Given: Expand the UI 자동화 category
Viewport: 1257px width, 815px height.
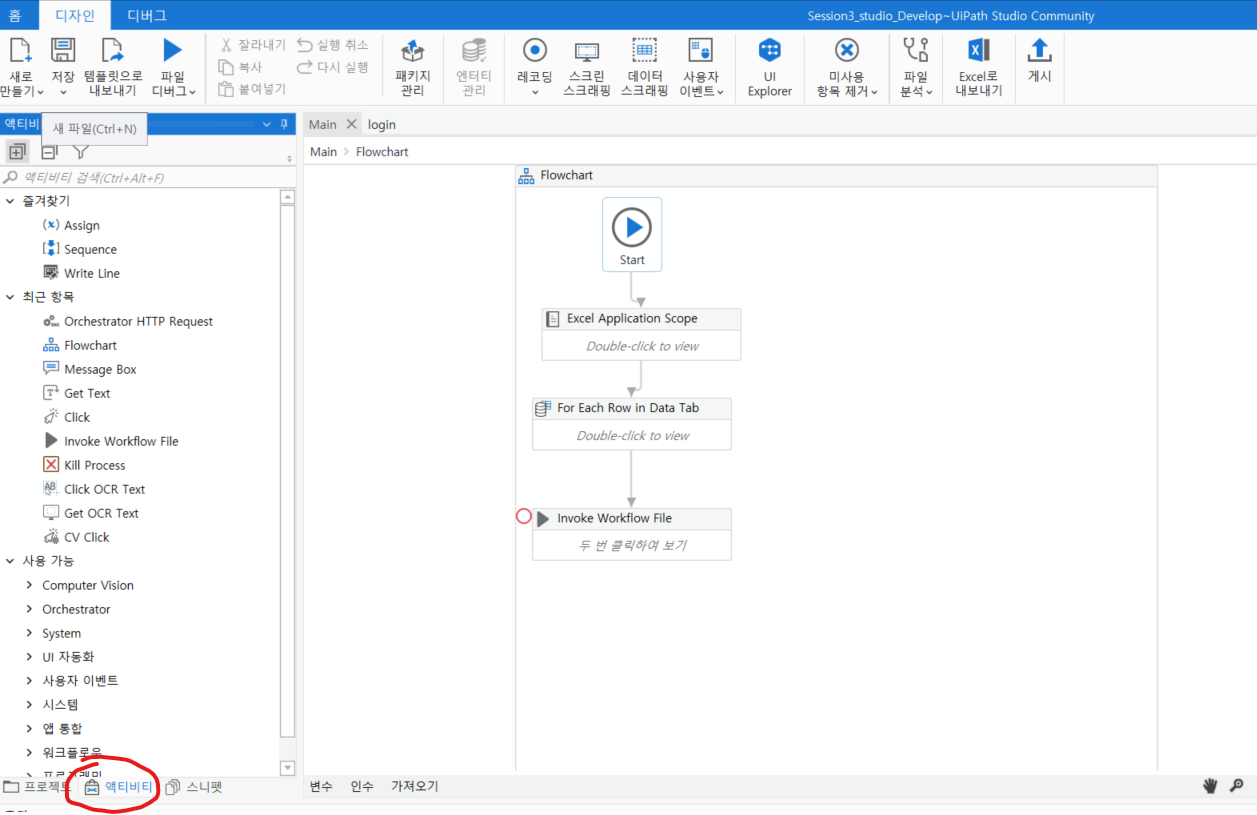Looking at the screenshot, I should click(29, 657).
